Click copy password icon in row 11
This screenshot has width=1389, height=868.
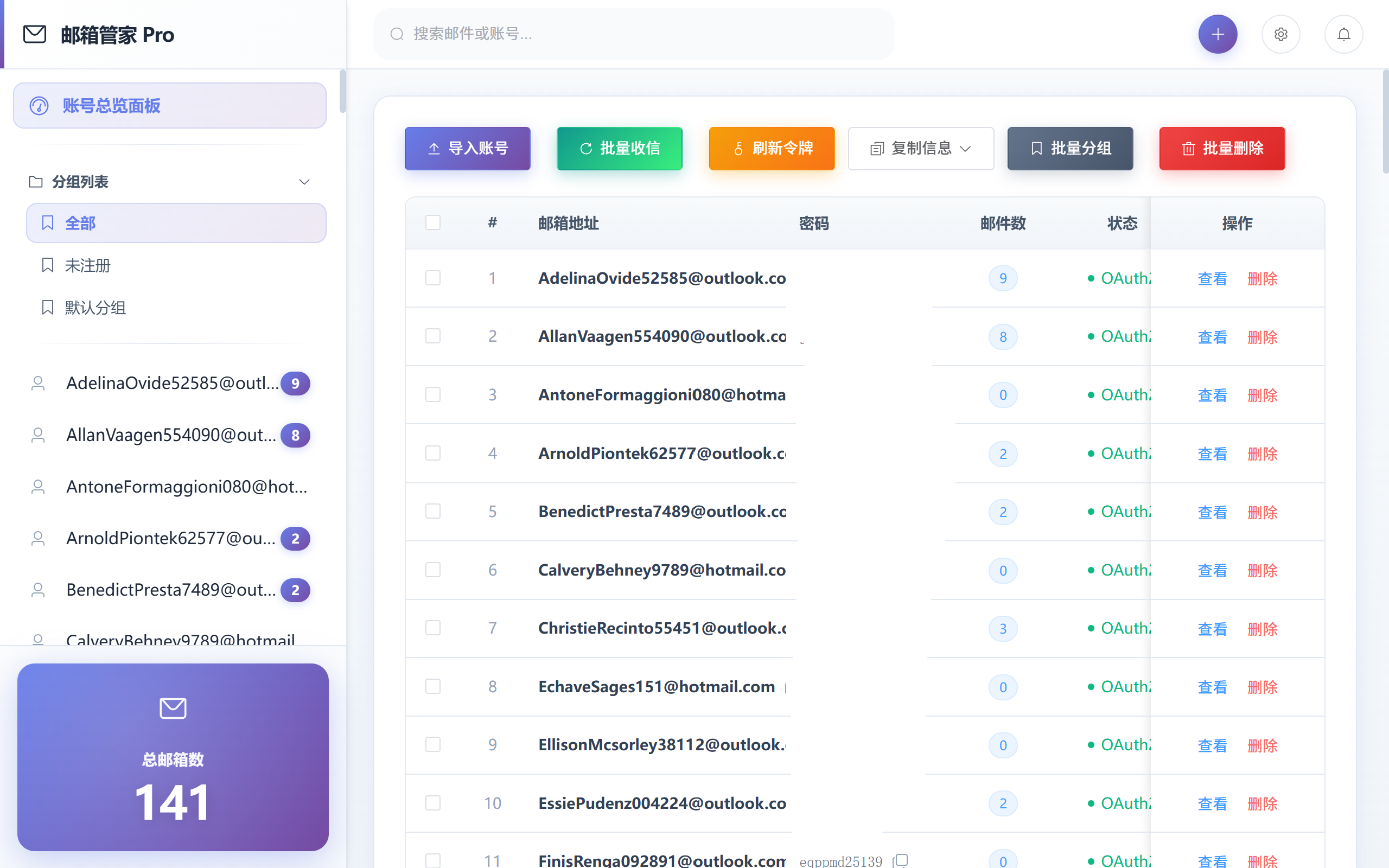click(901, 860)
